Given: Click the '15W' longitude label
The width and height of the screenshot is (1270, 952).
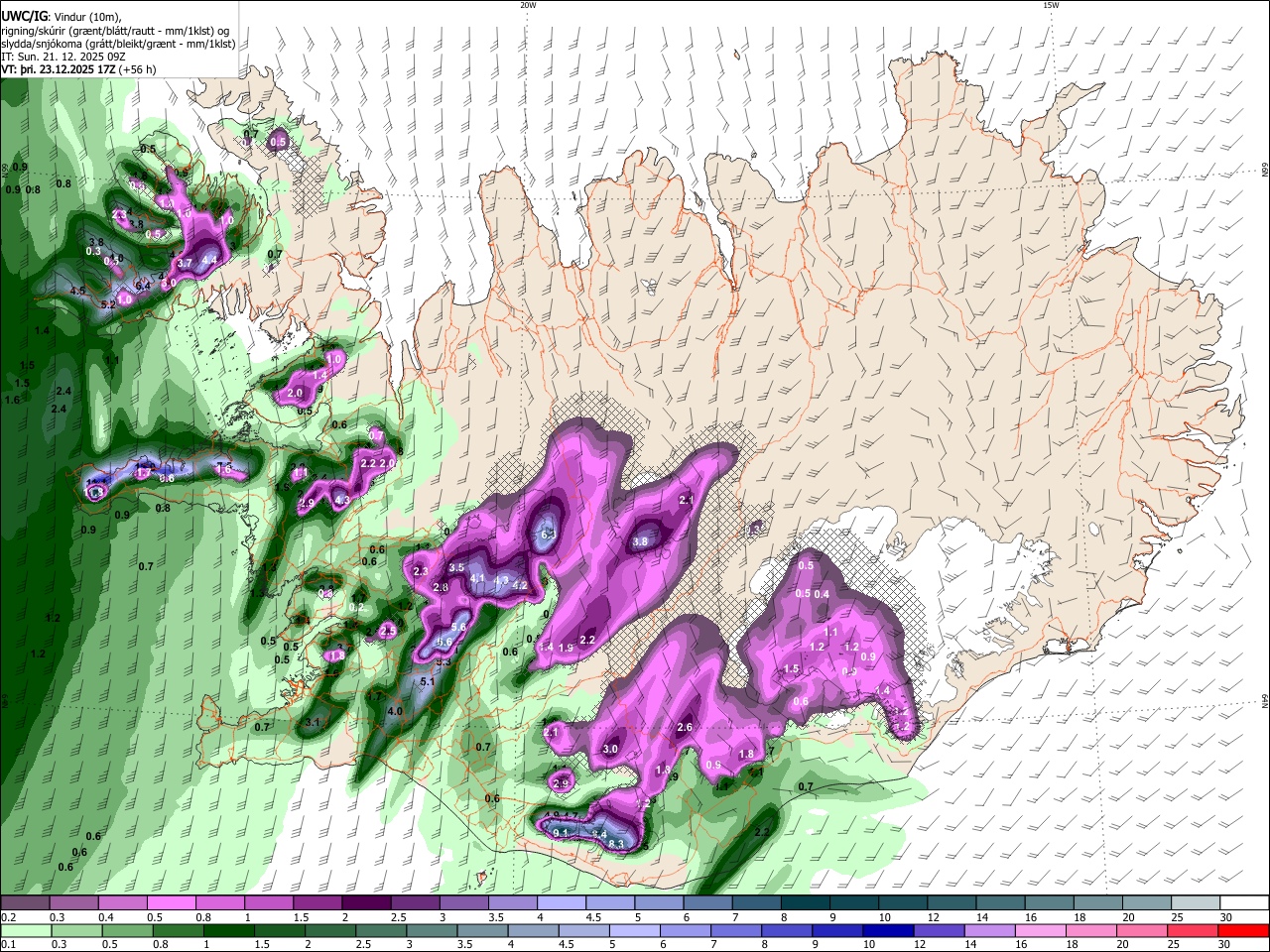Looking at the screenshot, I should point(1051,5).
